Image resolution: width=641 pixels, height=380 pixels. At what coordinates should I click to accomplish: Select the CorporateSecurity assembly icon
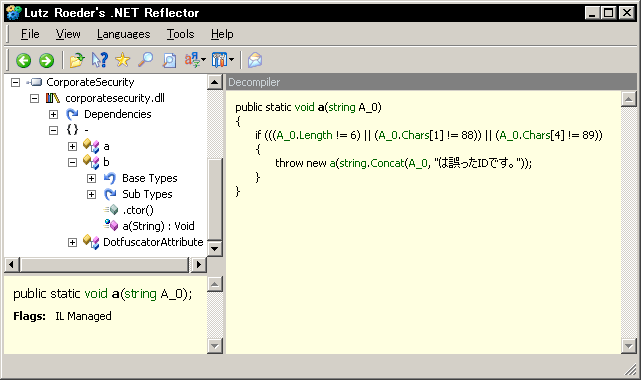click(x=34, y=82)
